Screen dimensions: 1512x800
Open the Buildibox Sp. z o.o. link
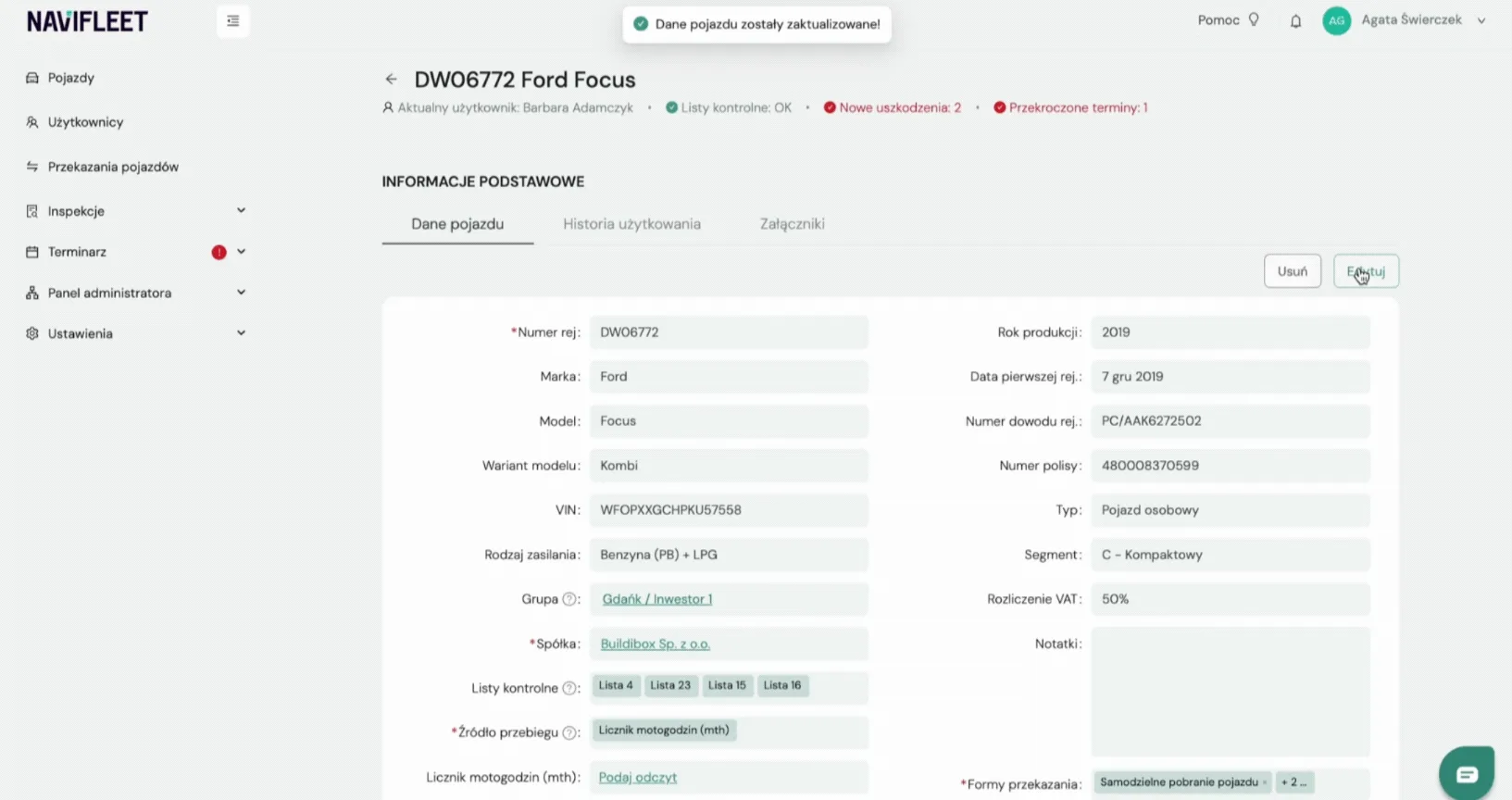(656, 644)
